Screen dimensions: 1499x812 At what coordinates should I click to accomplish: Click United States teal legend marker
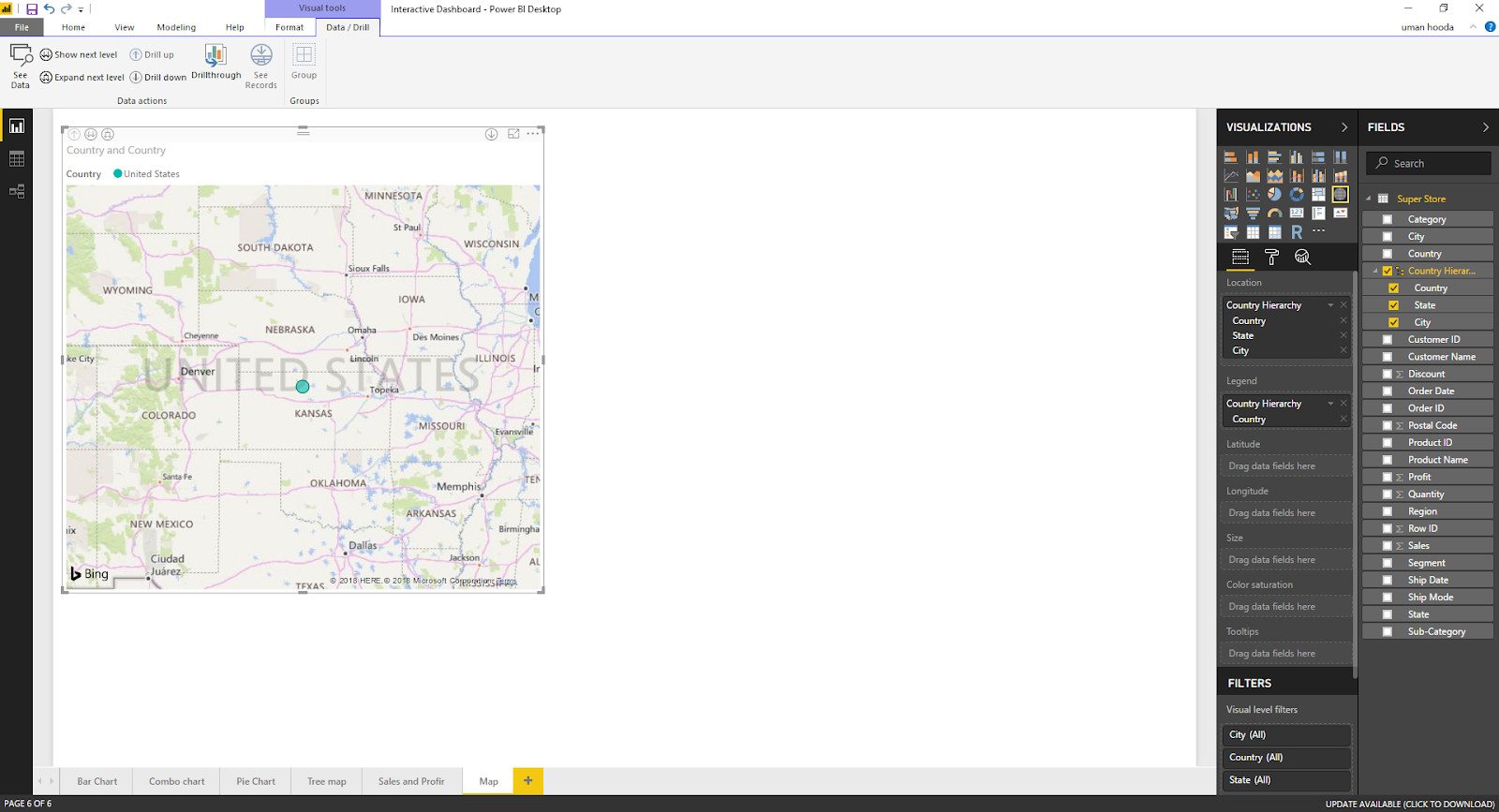[x=118, y=173]
